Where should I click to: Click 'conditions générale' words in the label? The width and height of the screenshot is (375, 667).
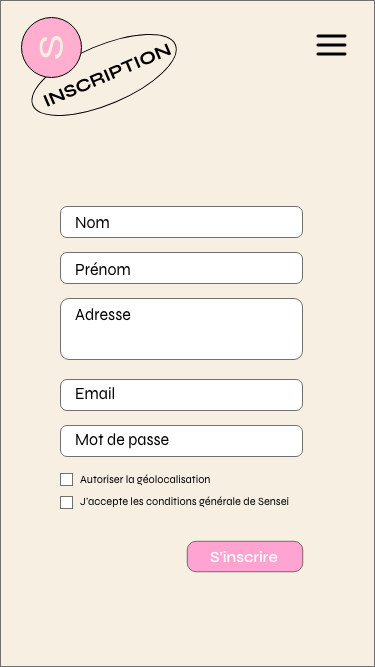(193, 502)
